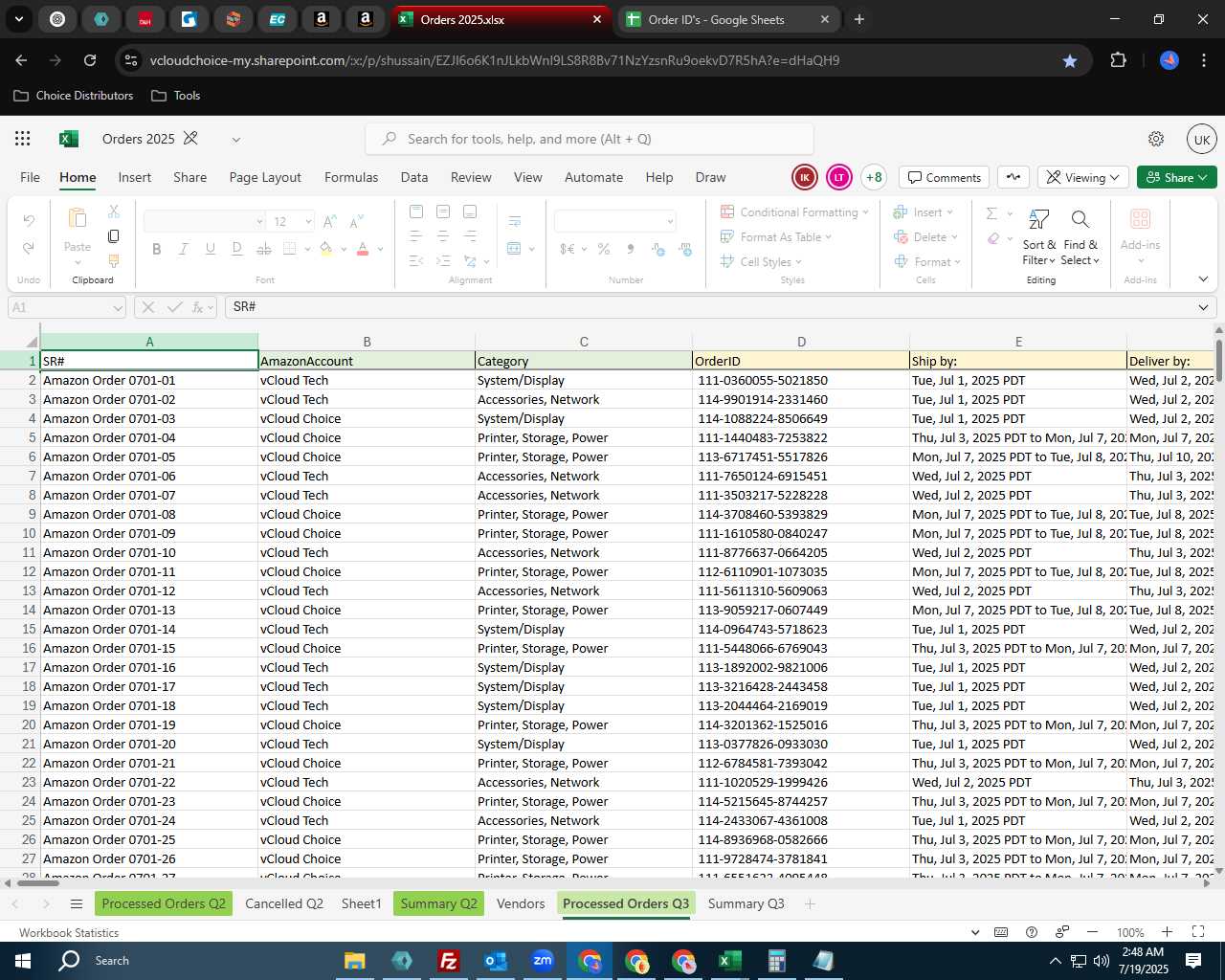
Task: Switch to the Data ribbon tab
Action: 414,177
